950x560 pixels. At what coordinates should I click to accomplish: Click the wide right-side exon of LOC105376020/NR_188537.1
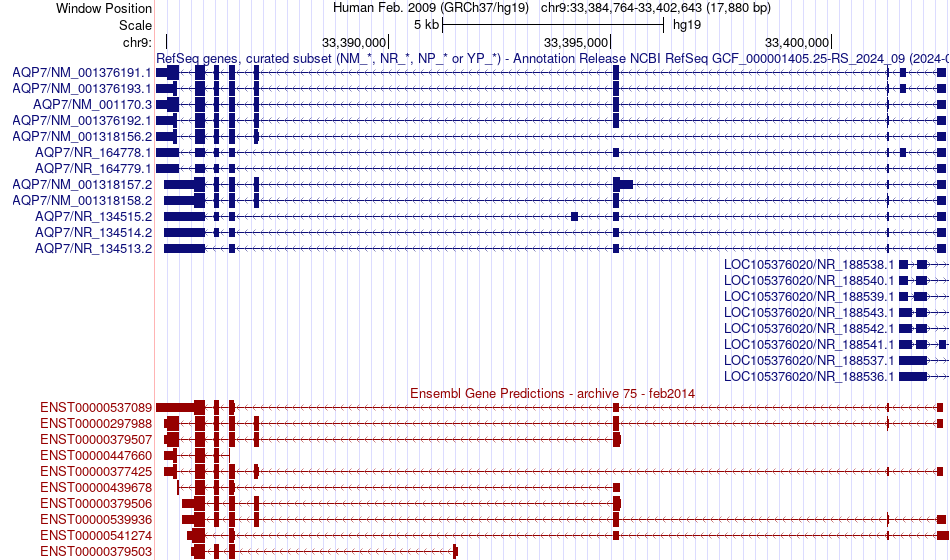(913, 361)
